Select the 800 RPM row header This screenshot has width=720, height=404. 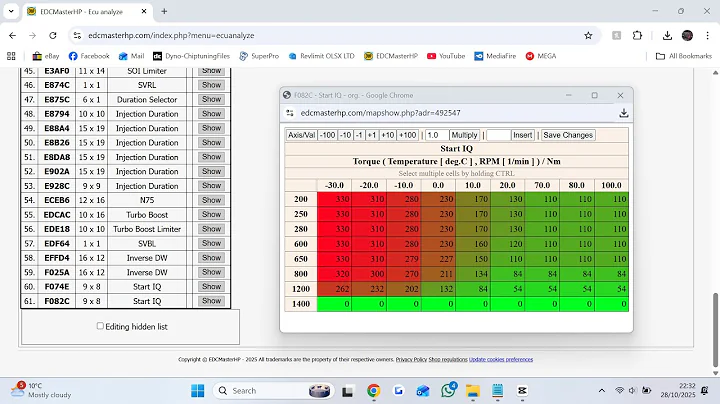click(301, 274)
